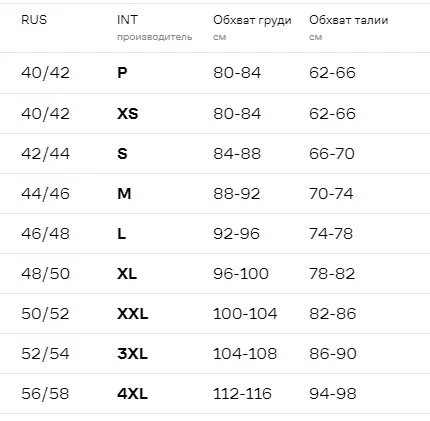The height and width of the screenshot is (421, 430).
Task: Click the 70-74 waist measurement
Action: (x=331, y=194)
